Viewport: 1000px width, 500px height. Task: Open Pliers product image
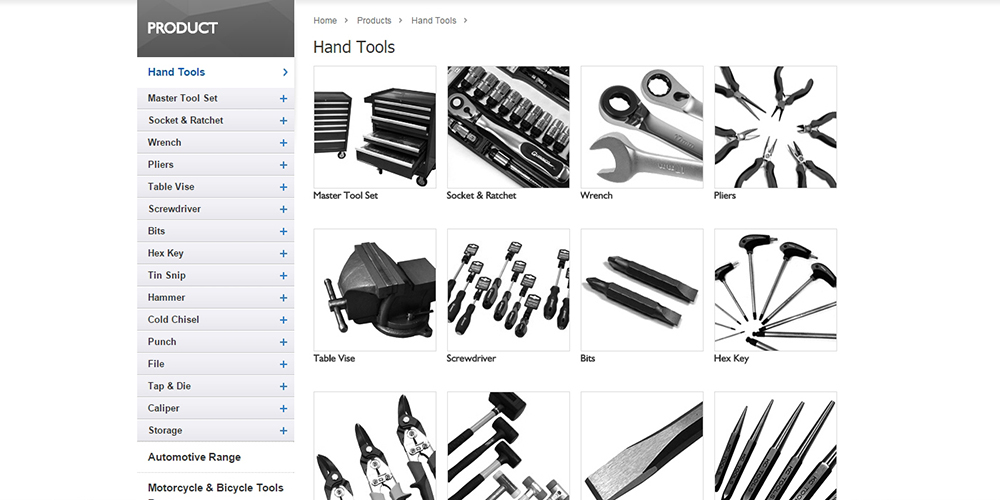[776, 127]
